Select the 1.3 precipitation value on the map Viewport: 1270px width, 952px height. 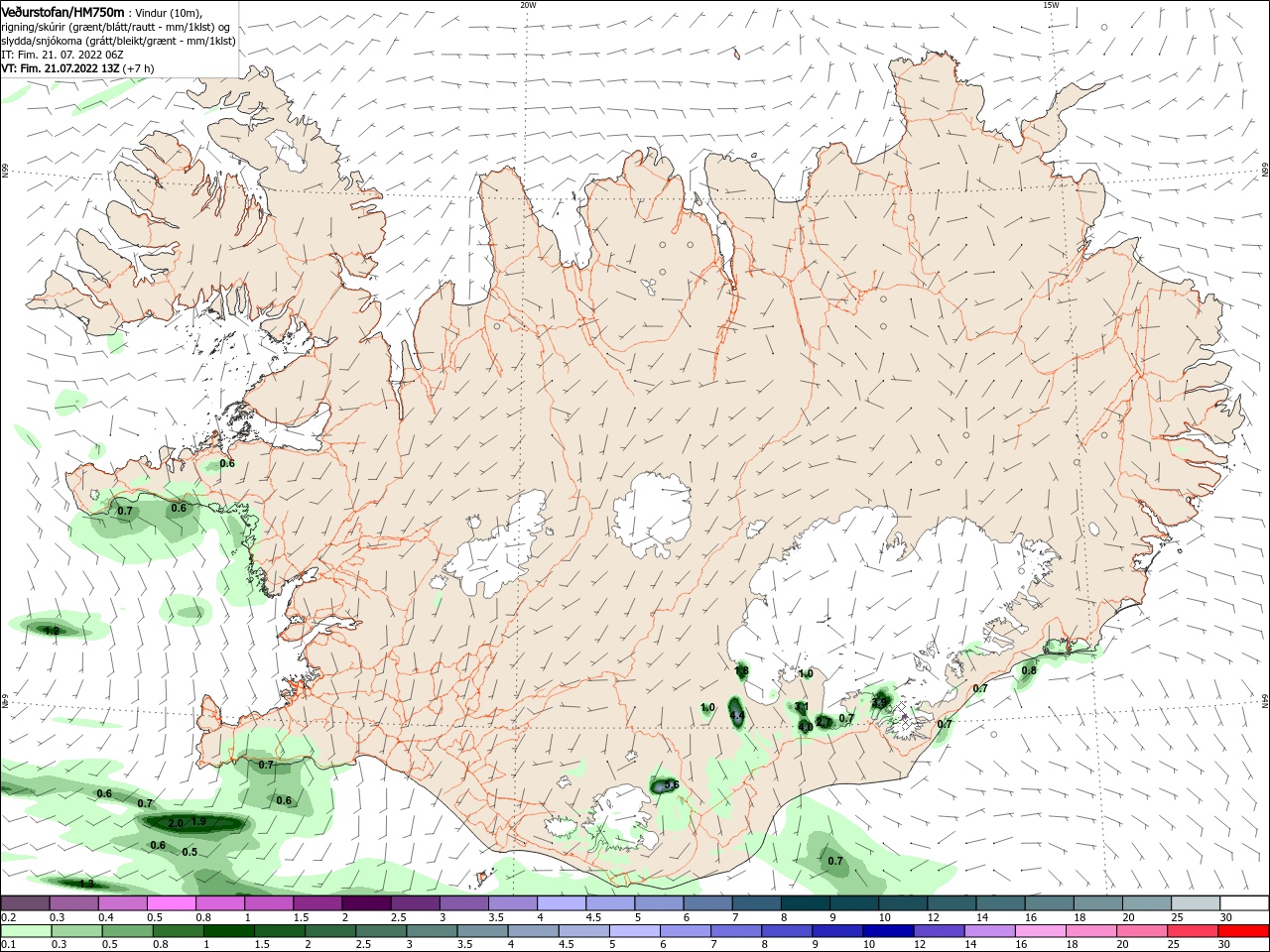86,884
